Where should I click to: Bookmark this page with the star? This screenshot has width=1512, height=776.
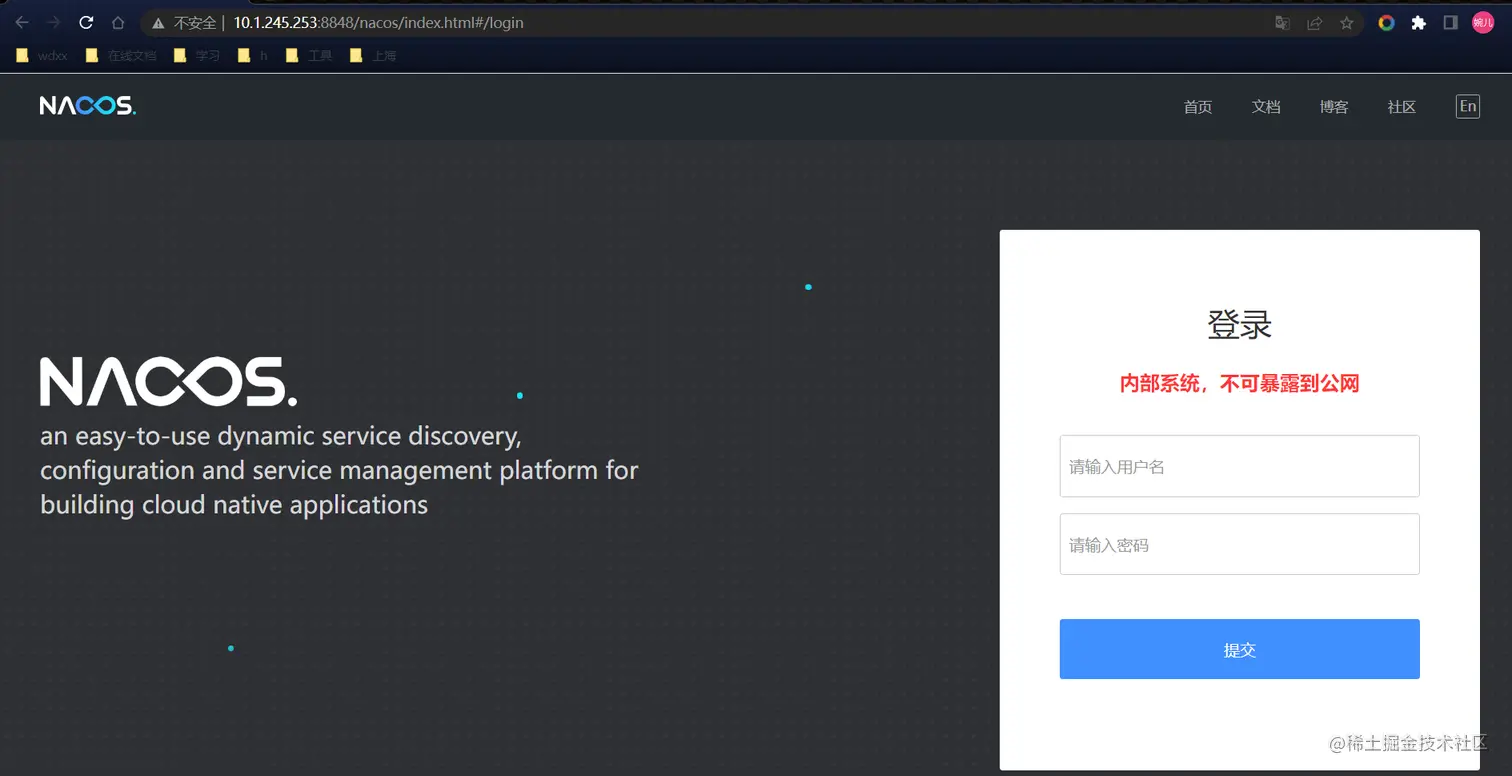1346,22
